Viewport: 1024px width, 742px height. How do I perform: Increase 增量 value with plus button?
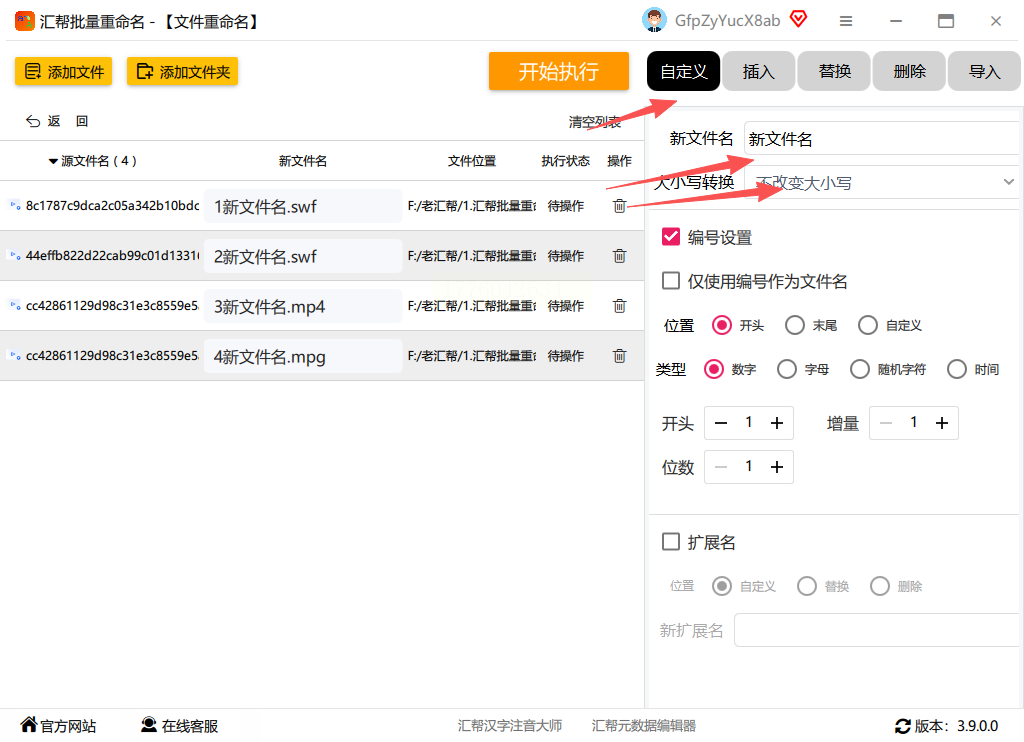tap(942, 423)
